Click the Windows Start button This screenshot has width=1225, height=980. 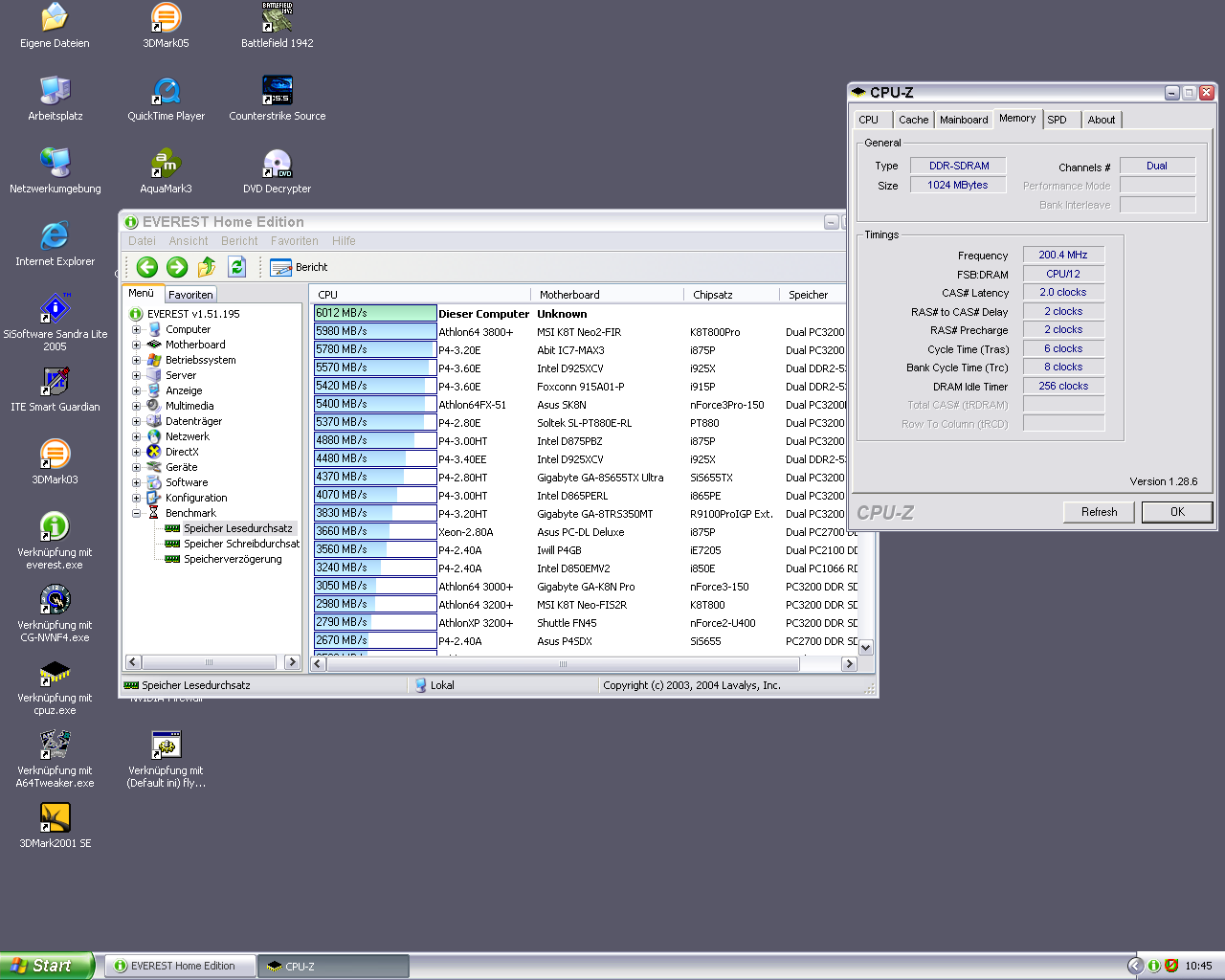[46, 966]
